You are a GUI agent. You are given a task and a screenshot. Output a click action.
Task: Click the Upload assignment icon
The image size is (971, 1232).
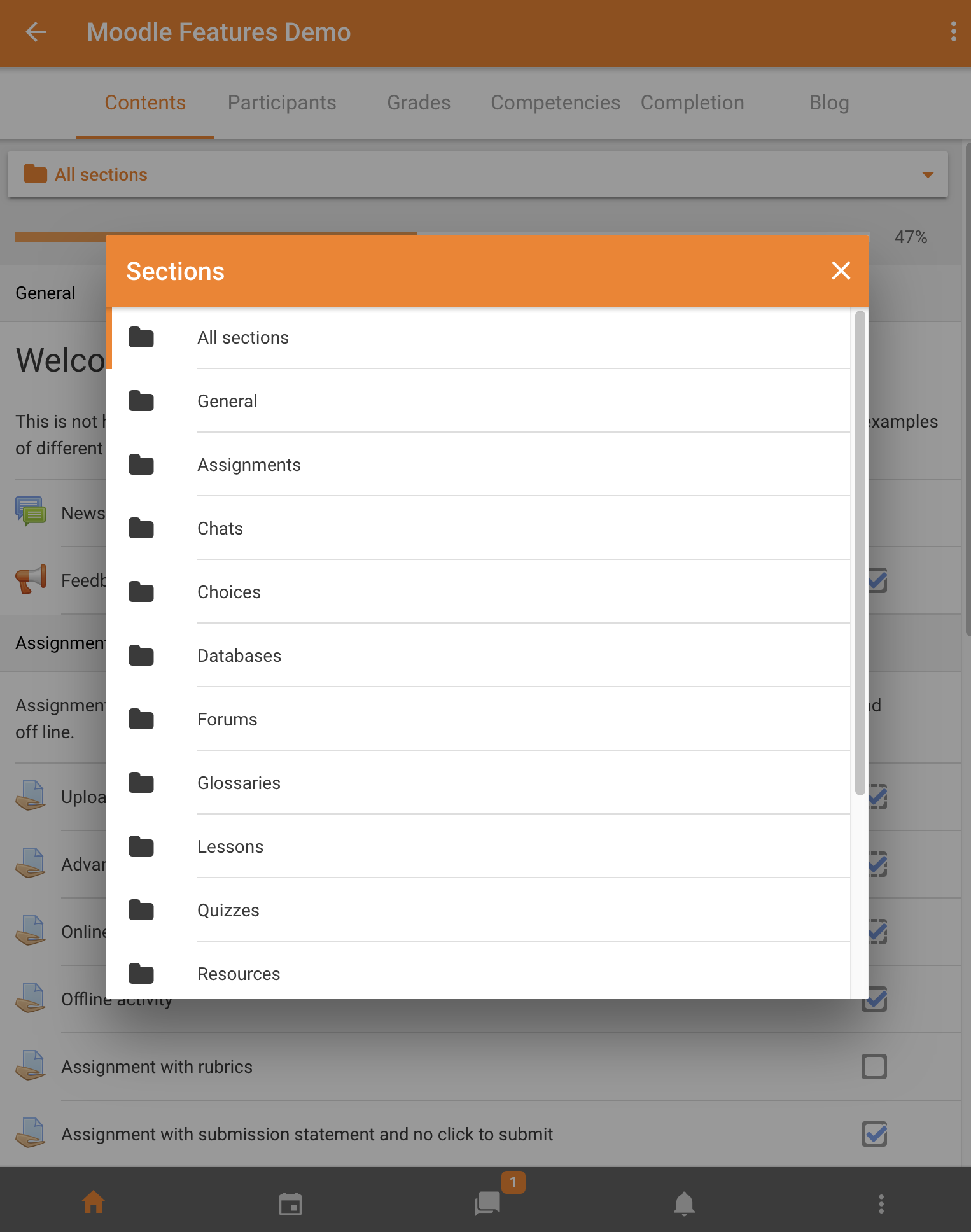click(x=31, y=795)
